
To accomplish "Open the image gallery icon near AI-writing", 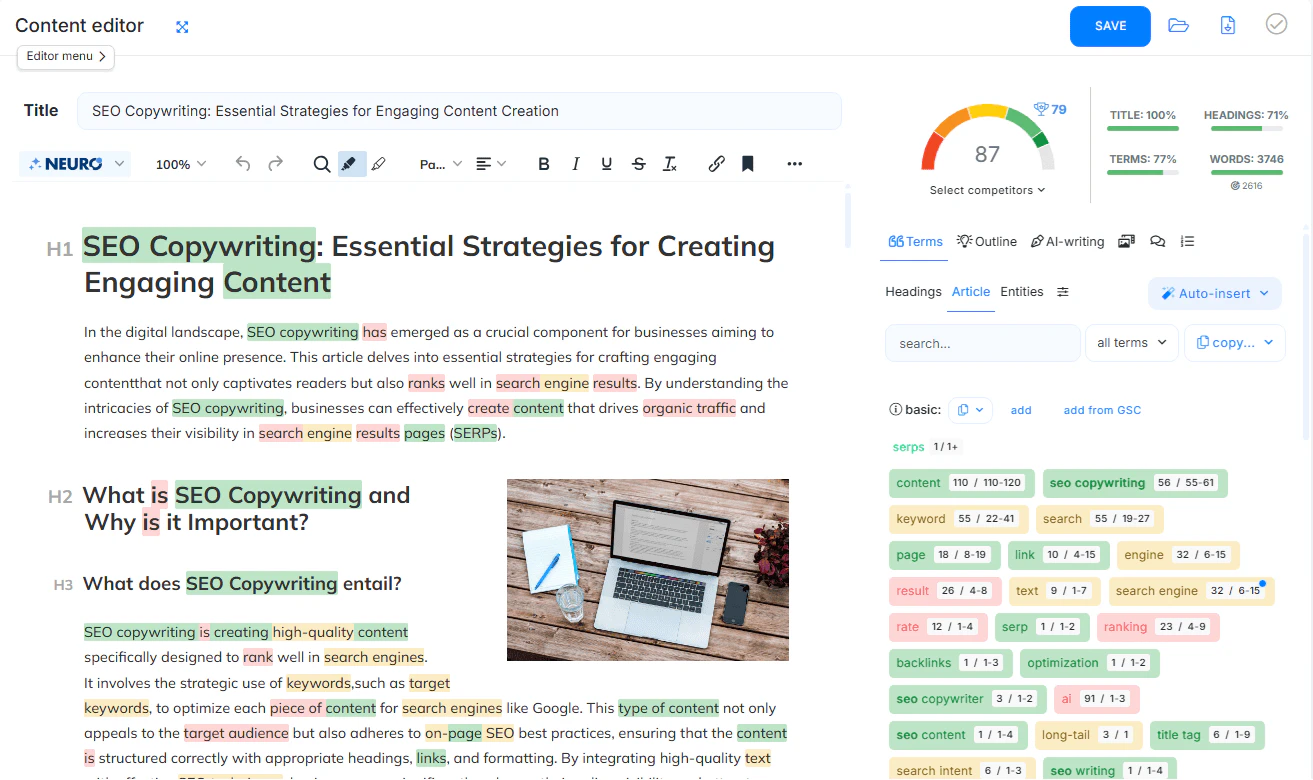I will (1127, 241).
